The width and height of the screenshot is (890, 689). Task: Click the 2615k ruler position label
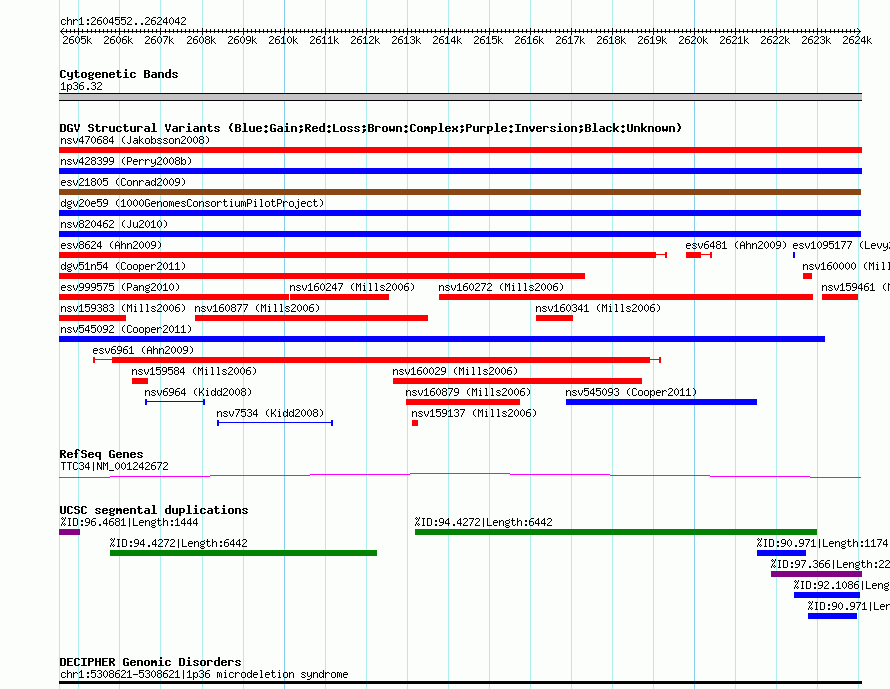point(488,40)
